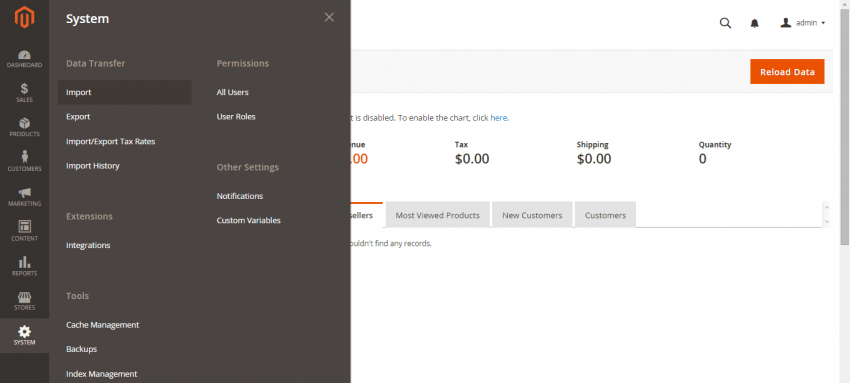
Task: Click the Tax $0.00 value
Action: point(472,159)
